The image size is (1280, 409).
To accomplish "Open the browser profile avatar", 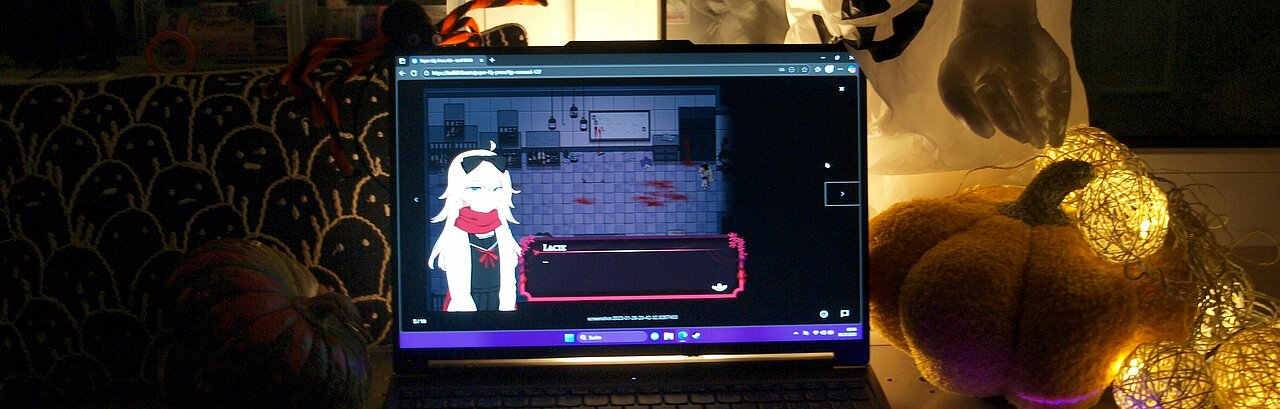I will click(829, 70).
